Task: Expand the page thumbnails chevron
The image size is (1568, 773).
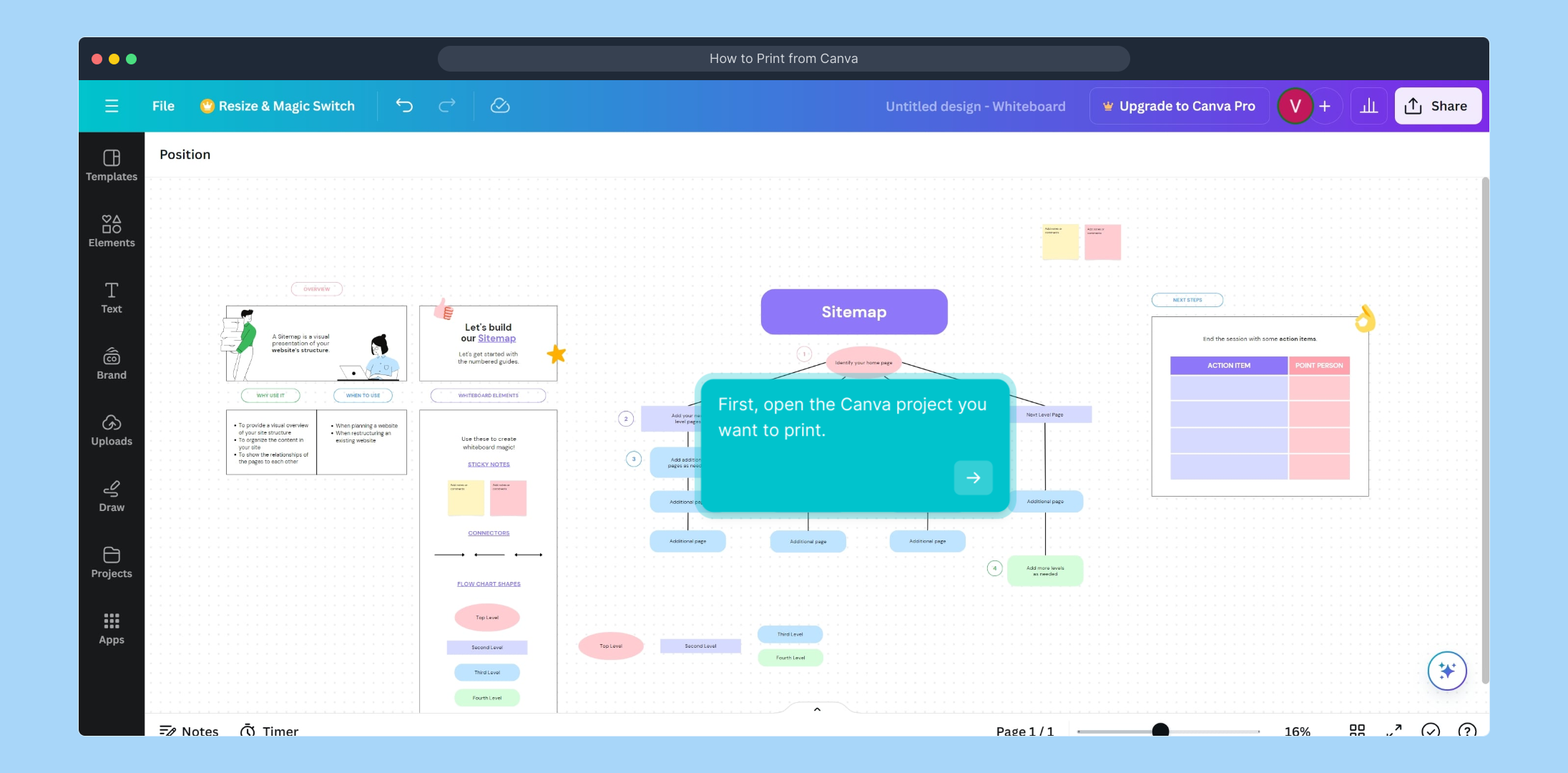Action: pyautogui.click(x=817, y=709)
